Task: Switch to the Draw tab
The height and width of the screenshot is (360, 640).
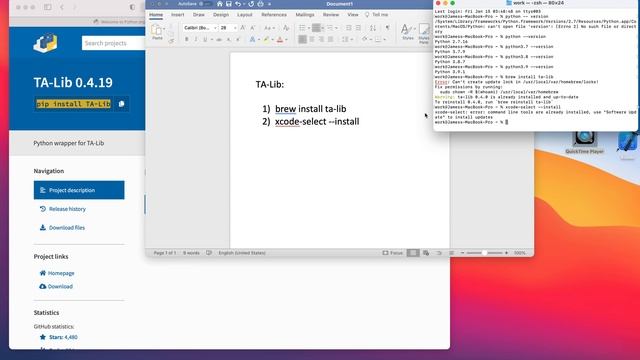Action: 199,15
